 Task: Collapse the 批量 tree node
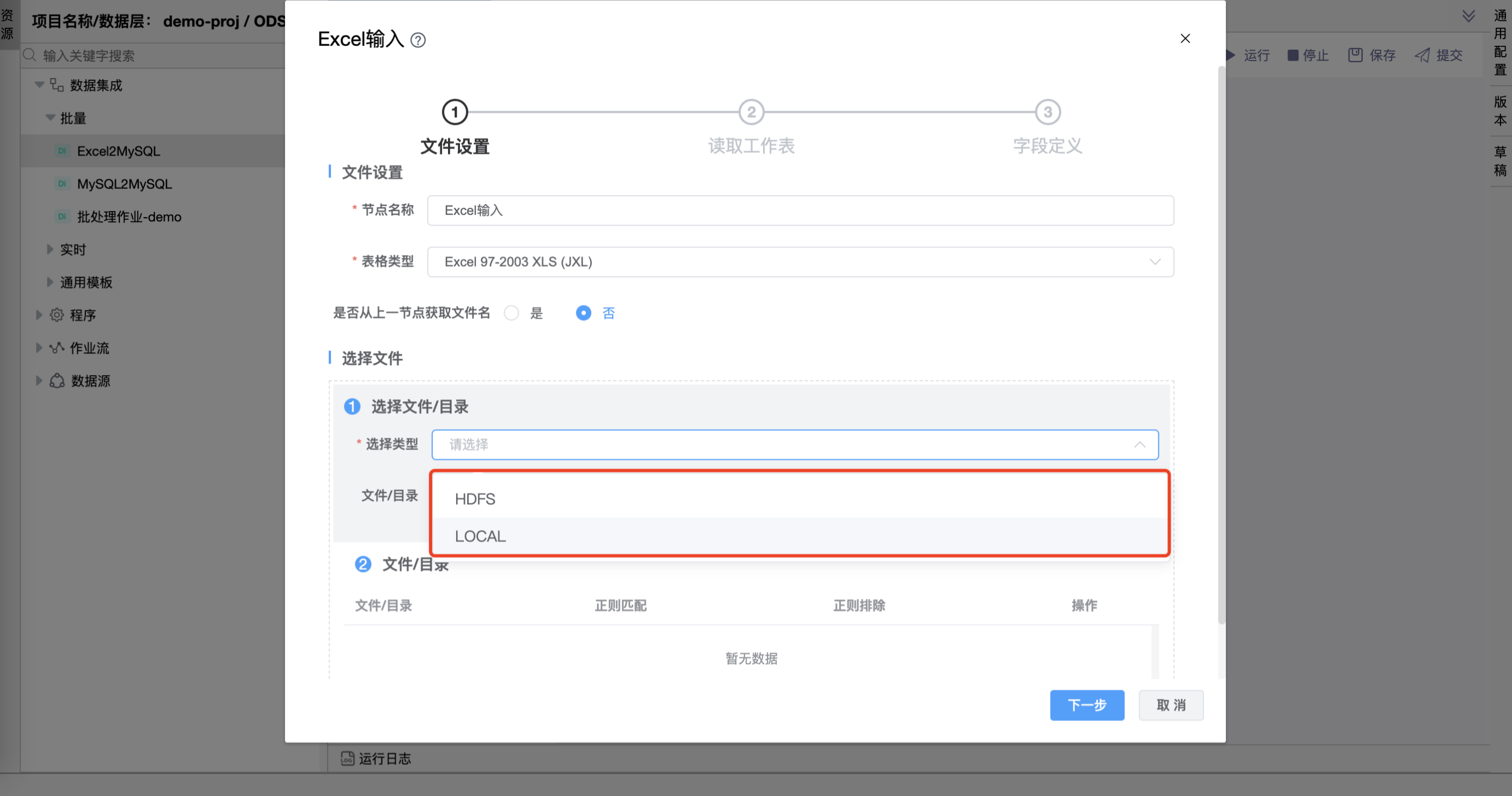(50, 118)
